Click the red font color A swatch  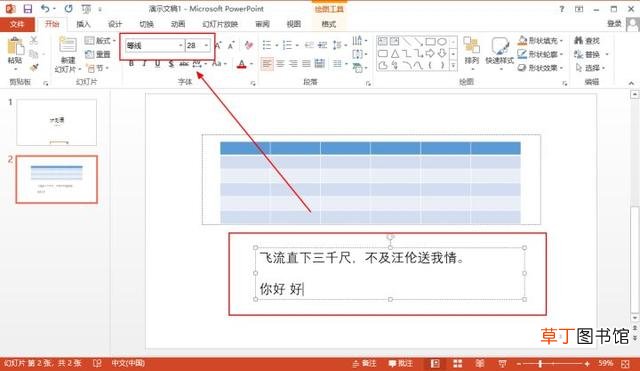click(x=242, y=64)
